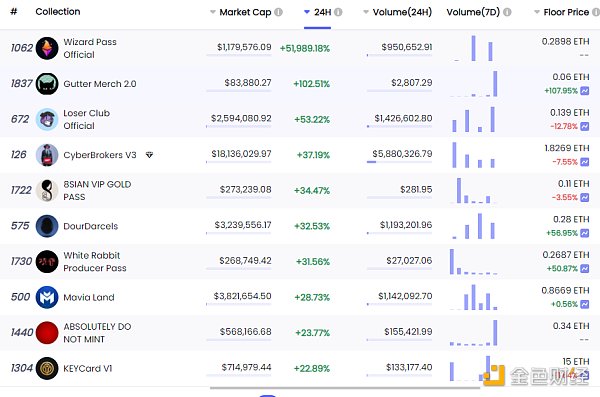
Task: Click +102.51% change for Gutter Merch
Action: coord(311,84)
